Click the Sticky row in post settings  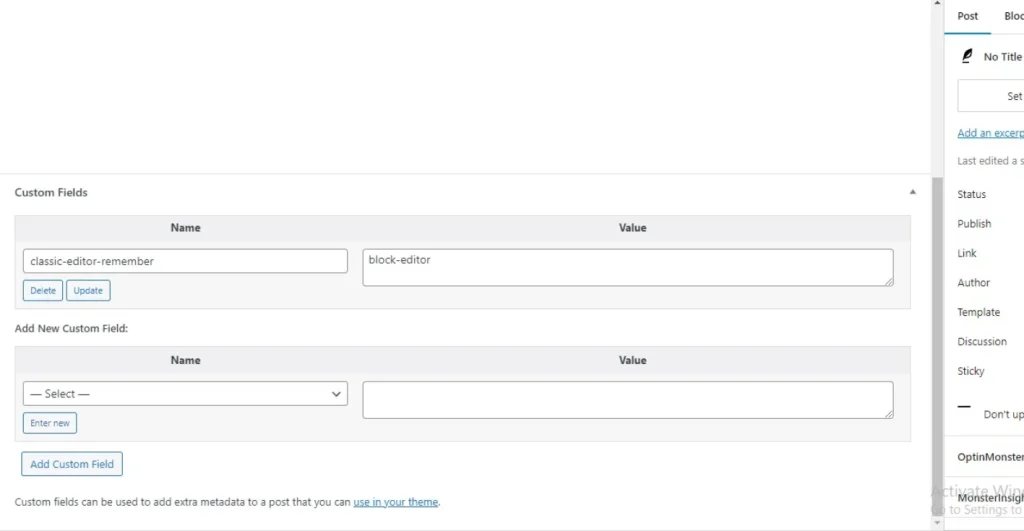pyautogui.click(x=971, y=371)
